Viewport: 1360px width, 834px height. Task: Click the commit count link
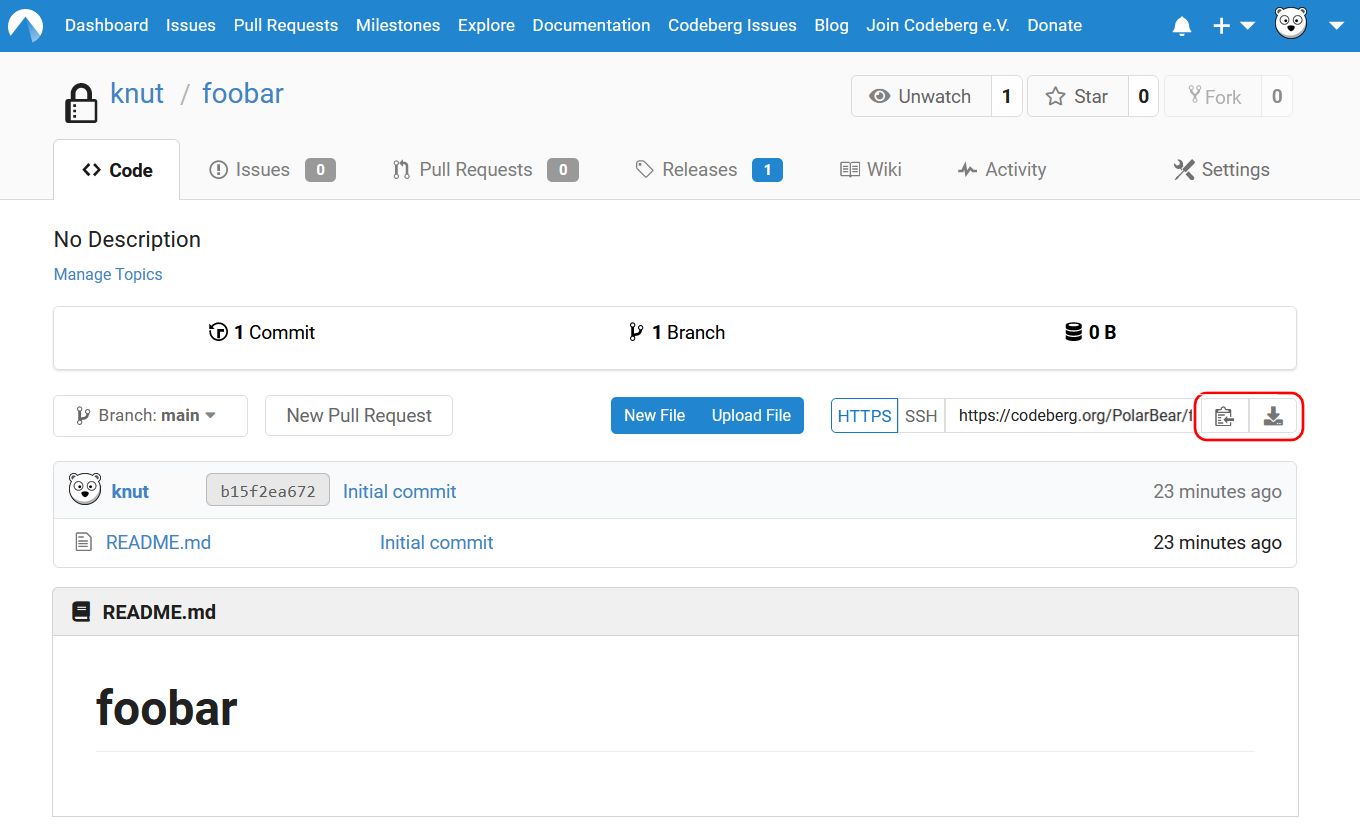pos(262,333)
